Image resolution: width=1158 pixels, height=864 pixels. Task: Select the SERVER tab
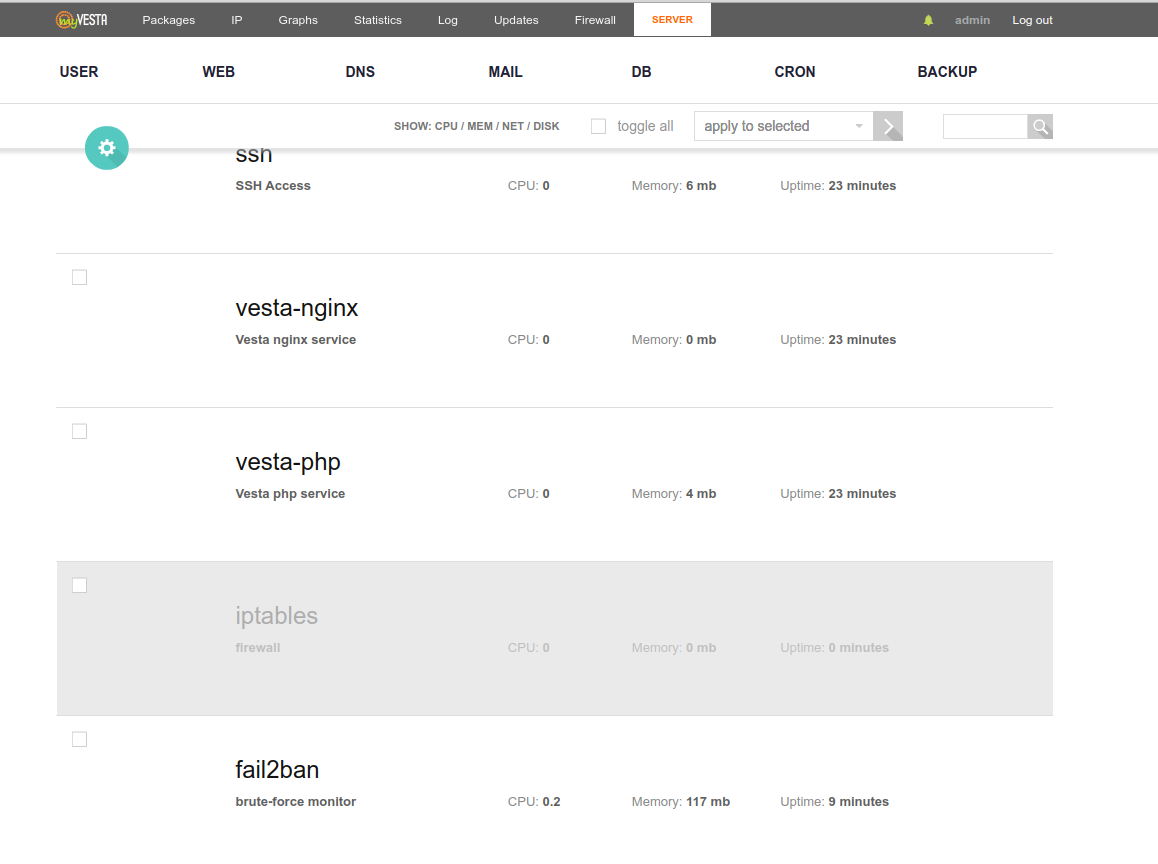click(672, 19)
